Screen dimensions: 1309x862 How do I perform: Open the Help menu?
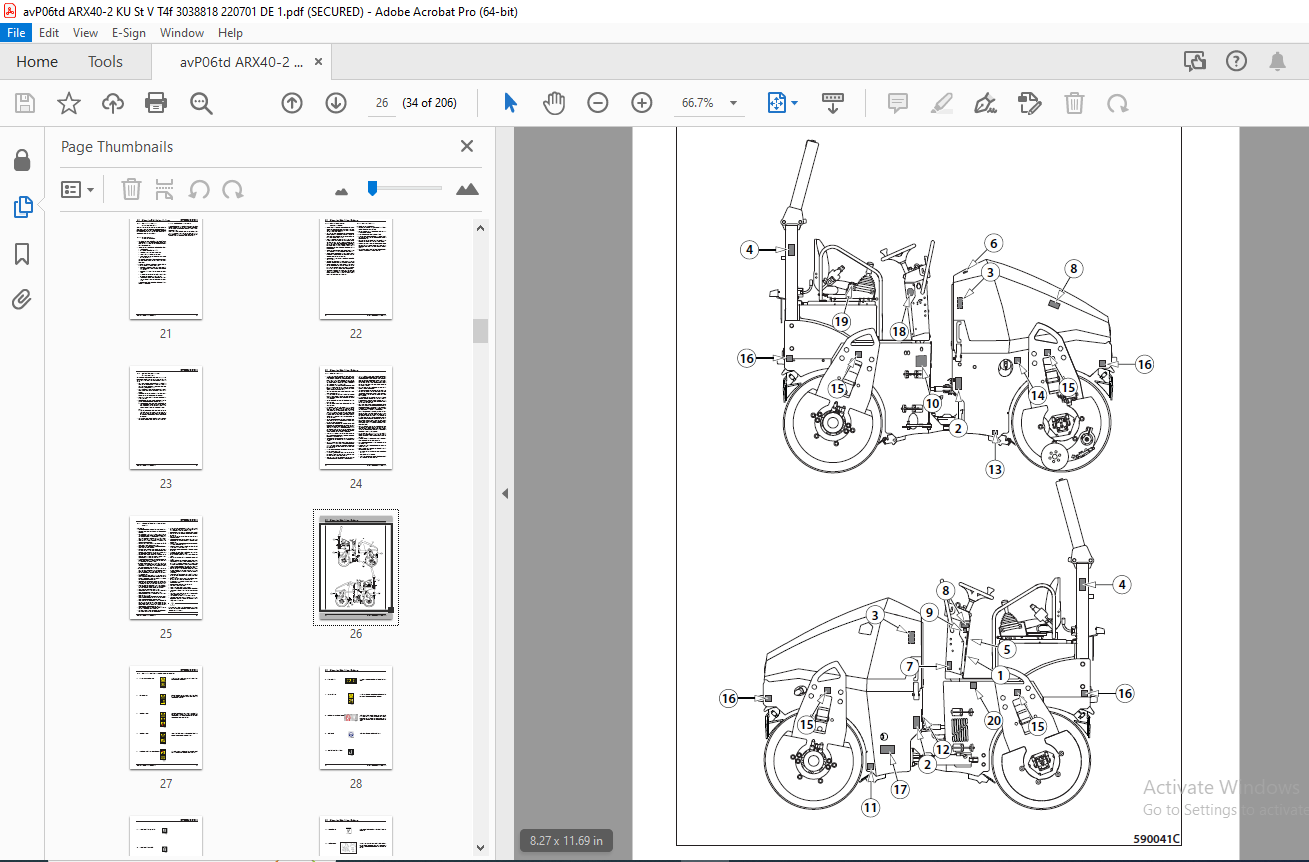(x=230, y=33)
